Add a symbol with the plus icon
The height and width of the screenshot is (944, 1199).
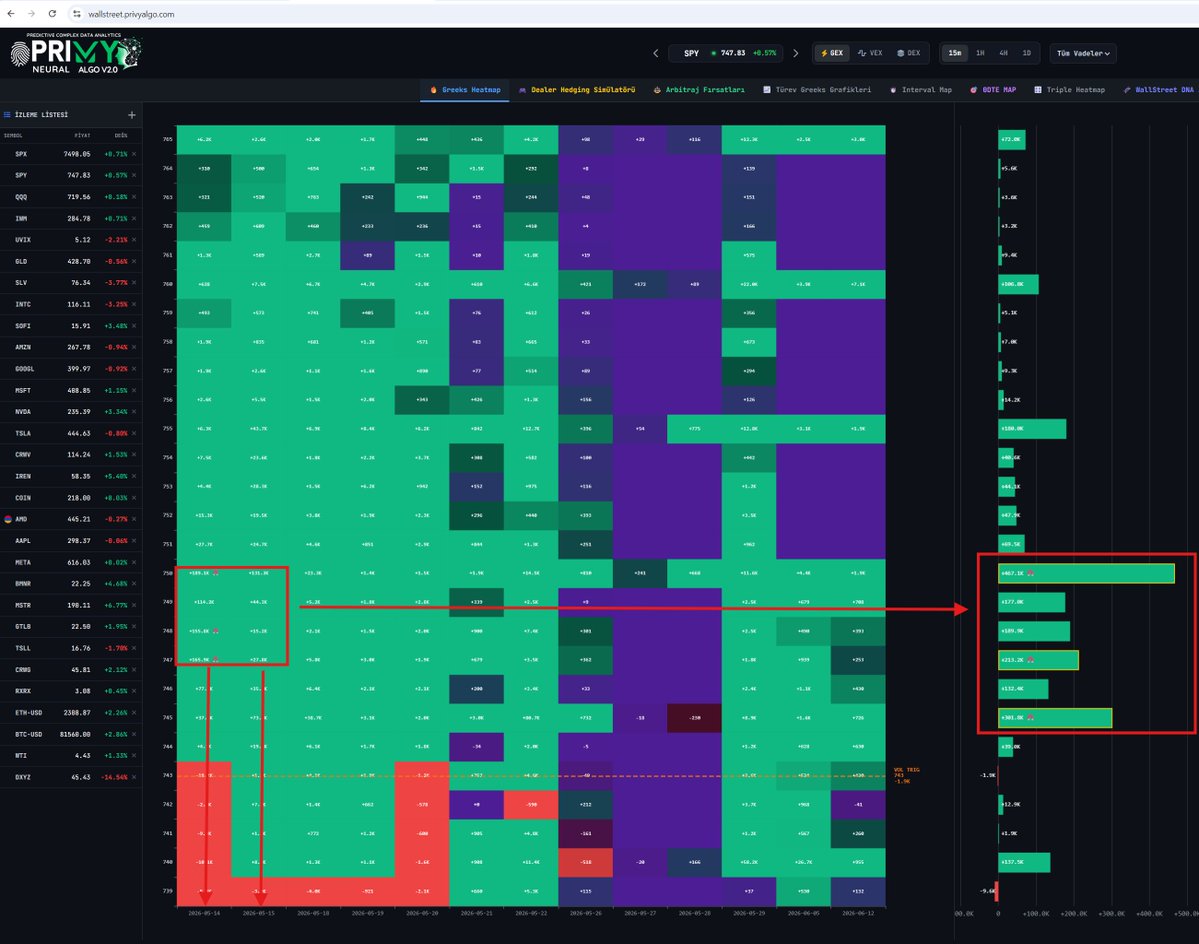coord(132,115)
